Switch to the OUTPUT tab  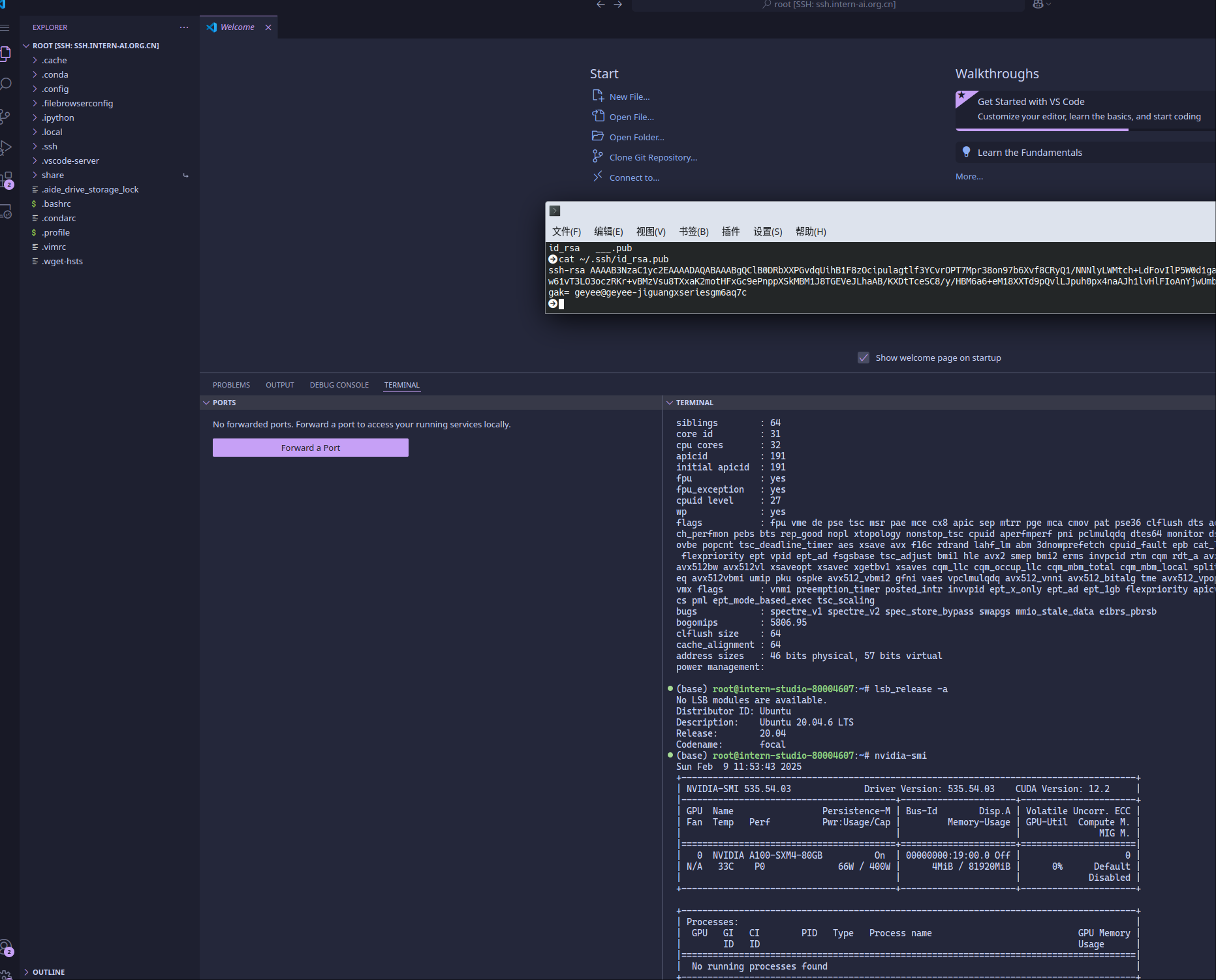point(280,385)
